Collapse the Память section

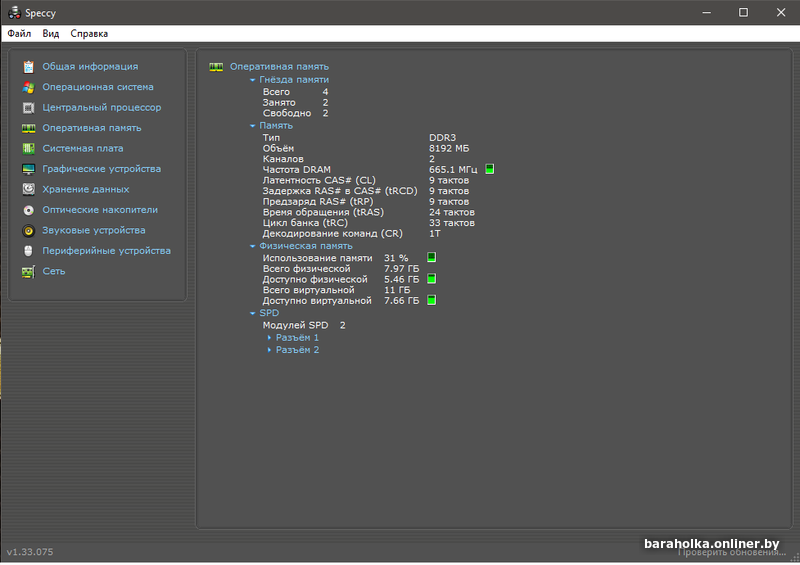[x=252, y=126]
